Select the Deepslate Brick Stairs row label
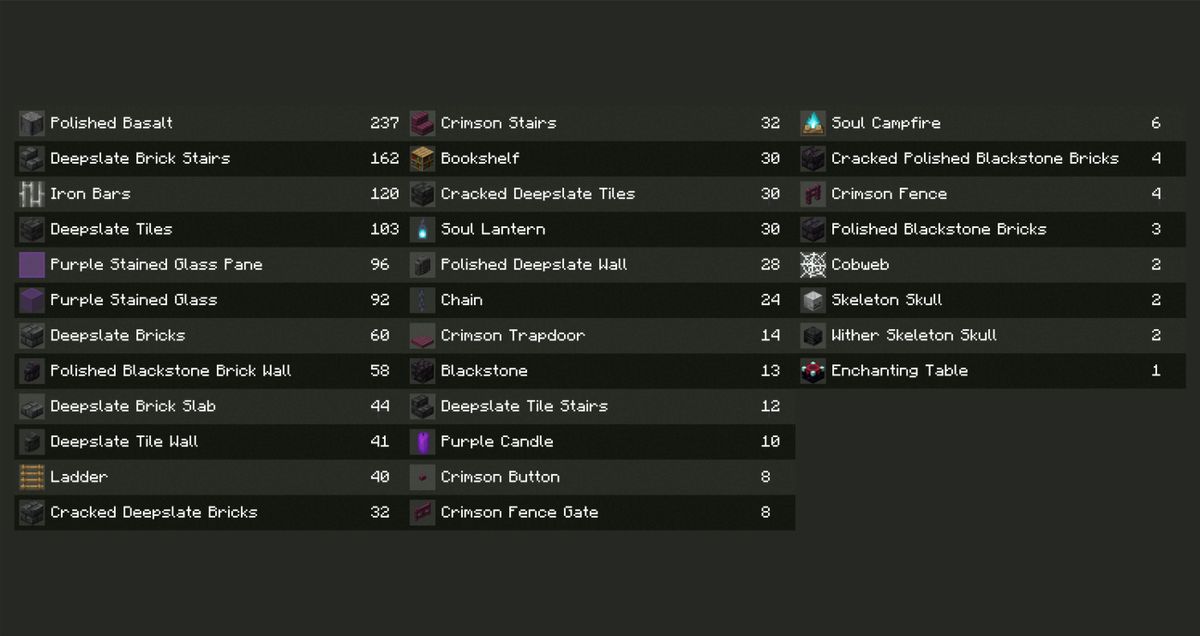Screen dimensions: 1200x636 pos(140,158)
